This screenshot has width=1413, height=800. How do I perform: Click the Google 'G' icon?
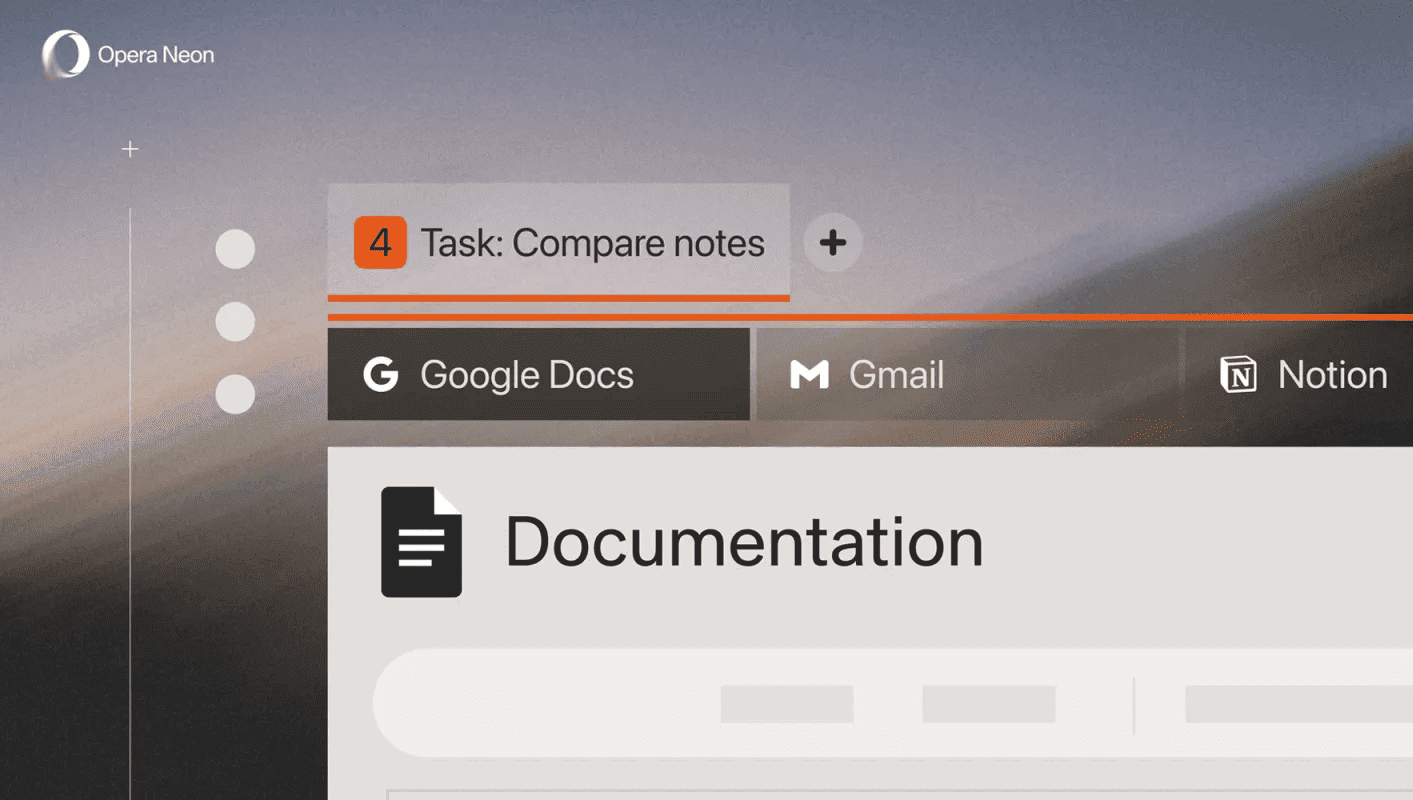pos(380,375)
